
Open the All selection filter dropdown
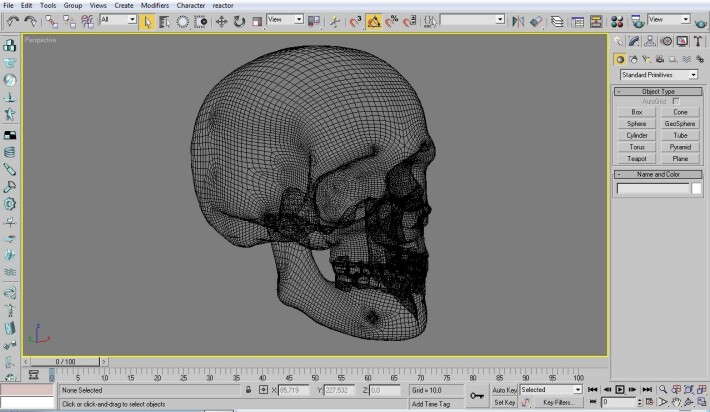pyautogui.click(x=118, y=19)
